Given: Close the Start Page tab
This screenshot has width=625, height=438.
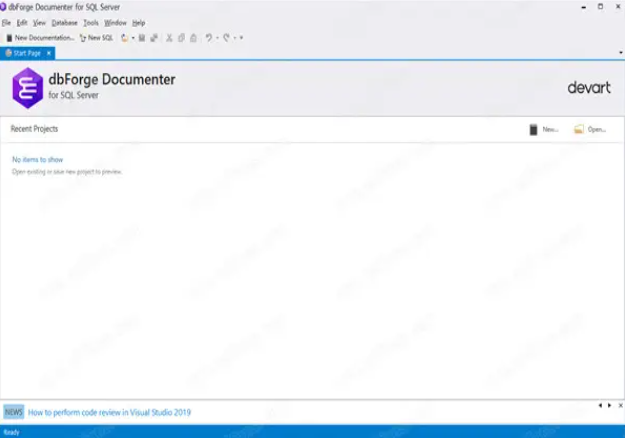Looking at the screenshot, I should (49, 53).
